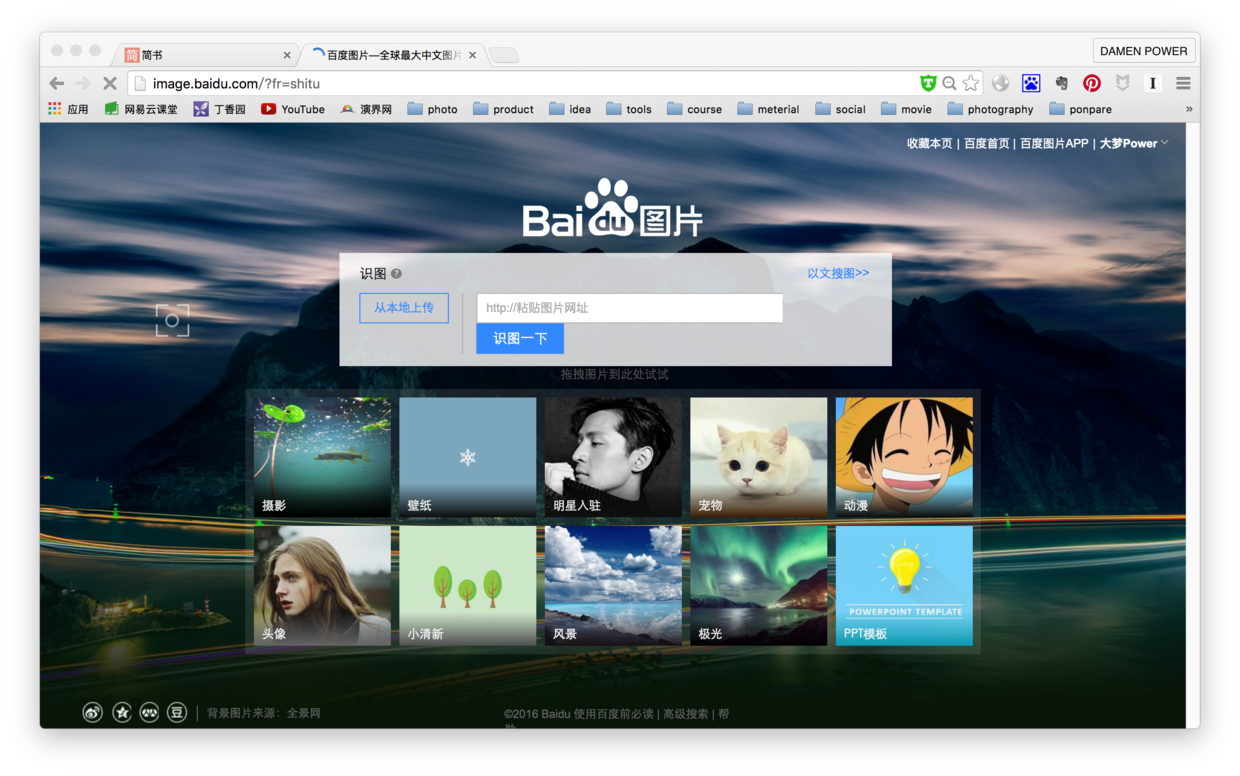Click the 全景网 source link
Screen dimensions: 1240x776
(x=304, y=713)
